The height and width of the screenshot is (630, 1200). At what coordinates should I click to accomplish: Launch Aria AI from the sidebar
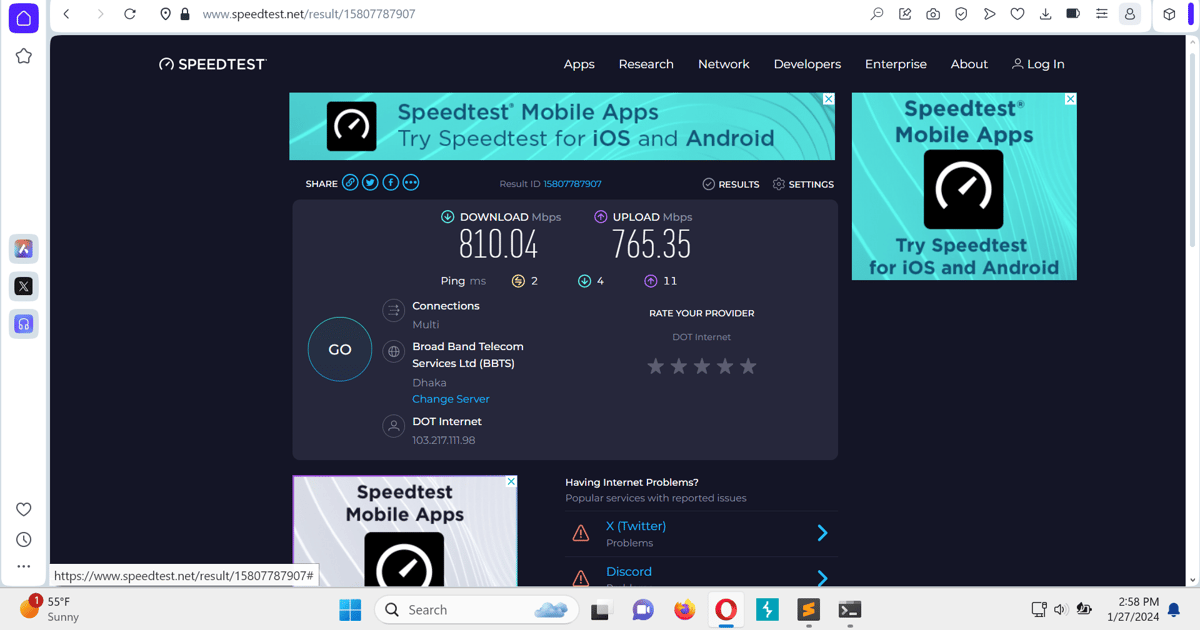pyautogui.click(x=24, y=249)
